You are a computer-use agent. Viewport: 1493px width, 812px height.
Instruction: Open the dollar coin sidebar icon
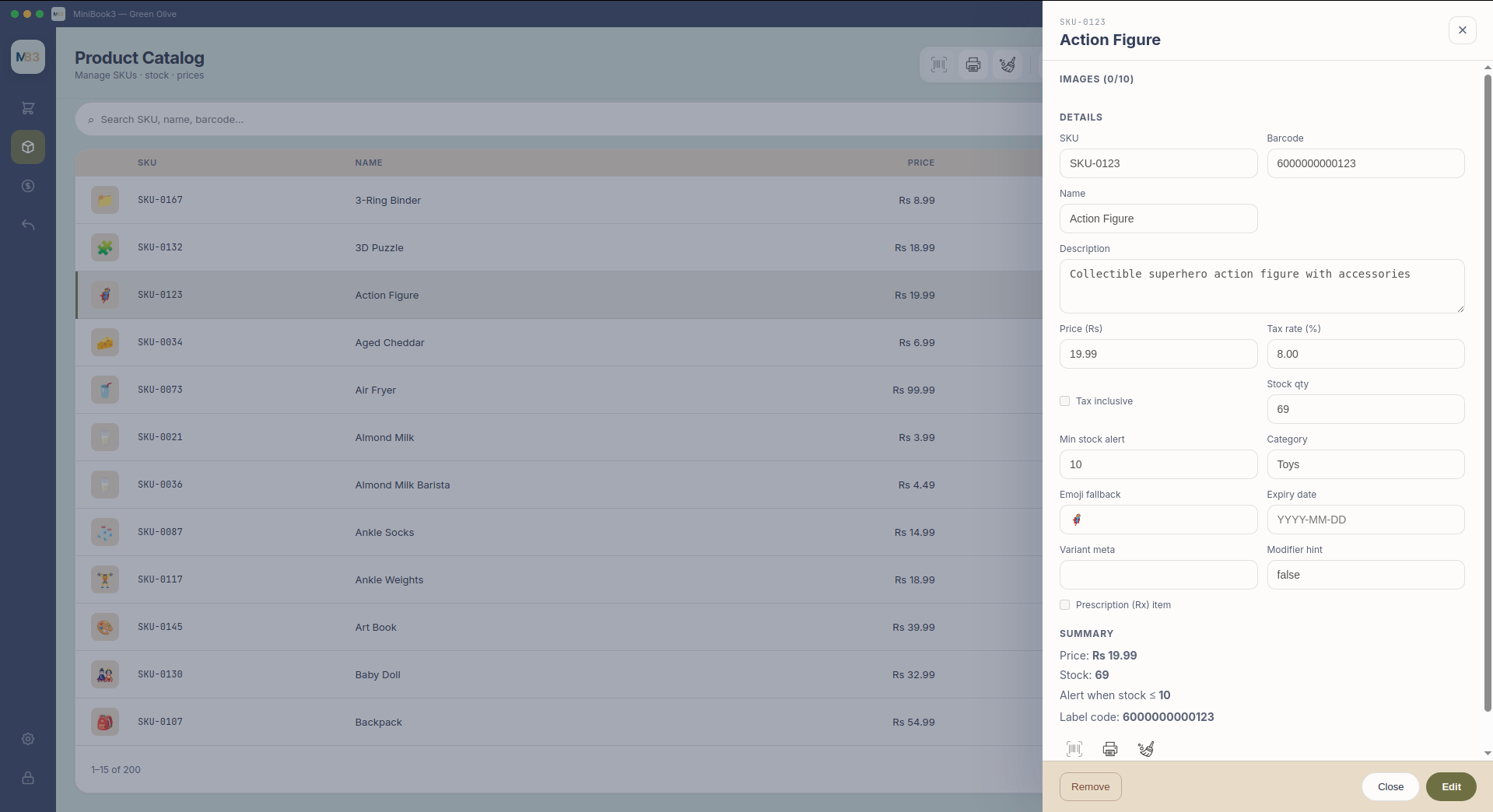coord(28,186)
